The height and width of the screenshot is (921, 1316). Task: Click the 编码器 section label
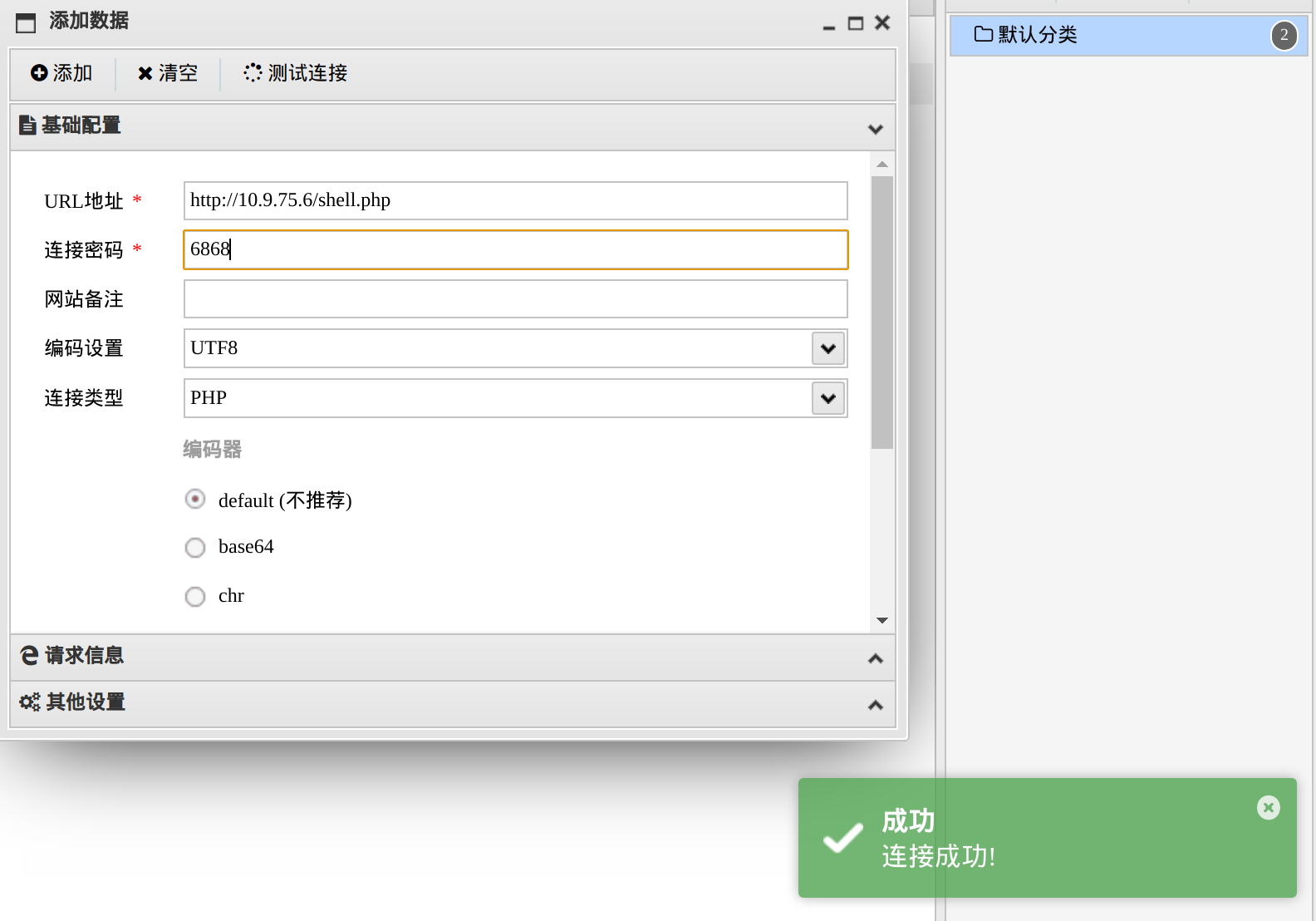[x=212, y=450]
